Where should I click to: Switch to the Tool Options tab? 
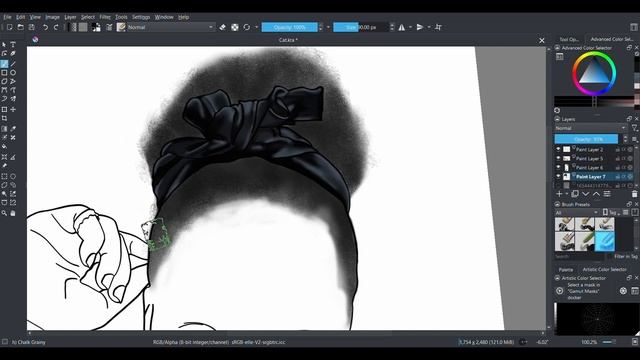coord(569,39)
